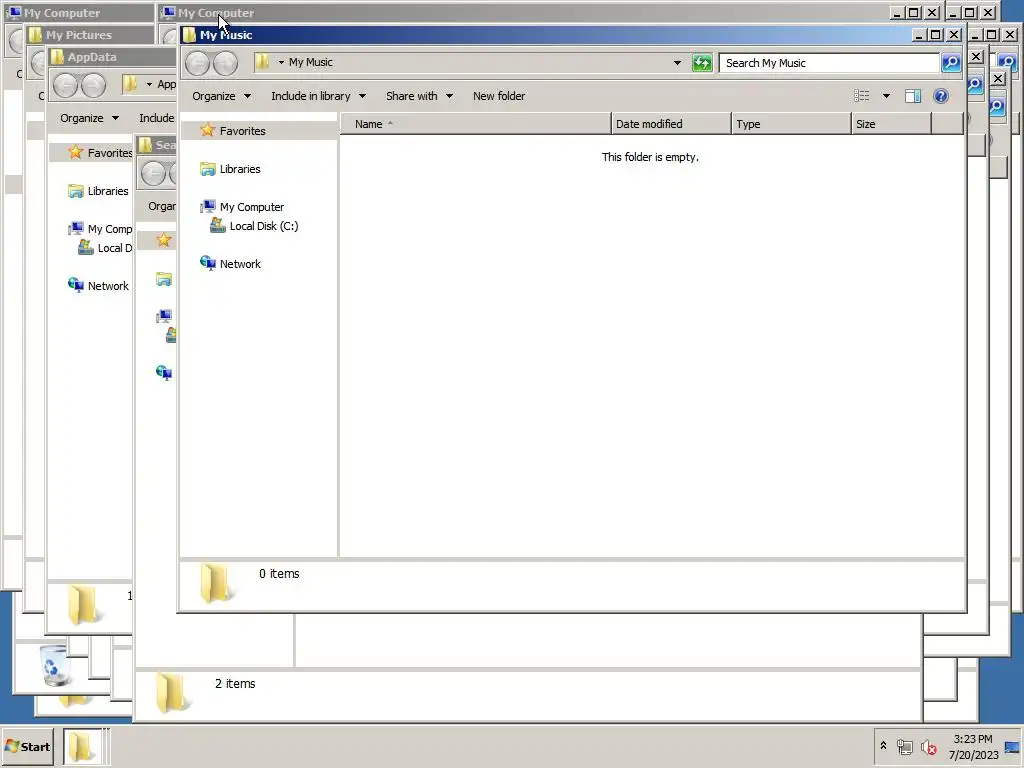Click Forward button in AppData window
This screenshot has height=768, width=1024.
(x=93, y=85)
